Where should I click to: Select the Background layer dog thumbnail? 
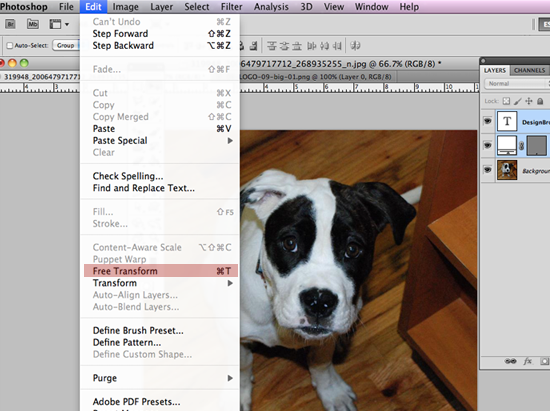507,170
